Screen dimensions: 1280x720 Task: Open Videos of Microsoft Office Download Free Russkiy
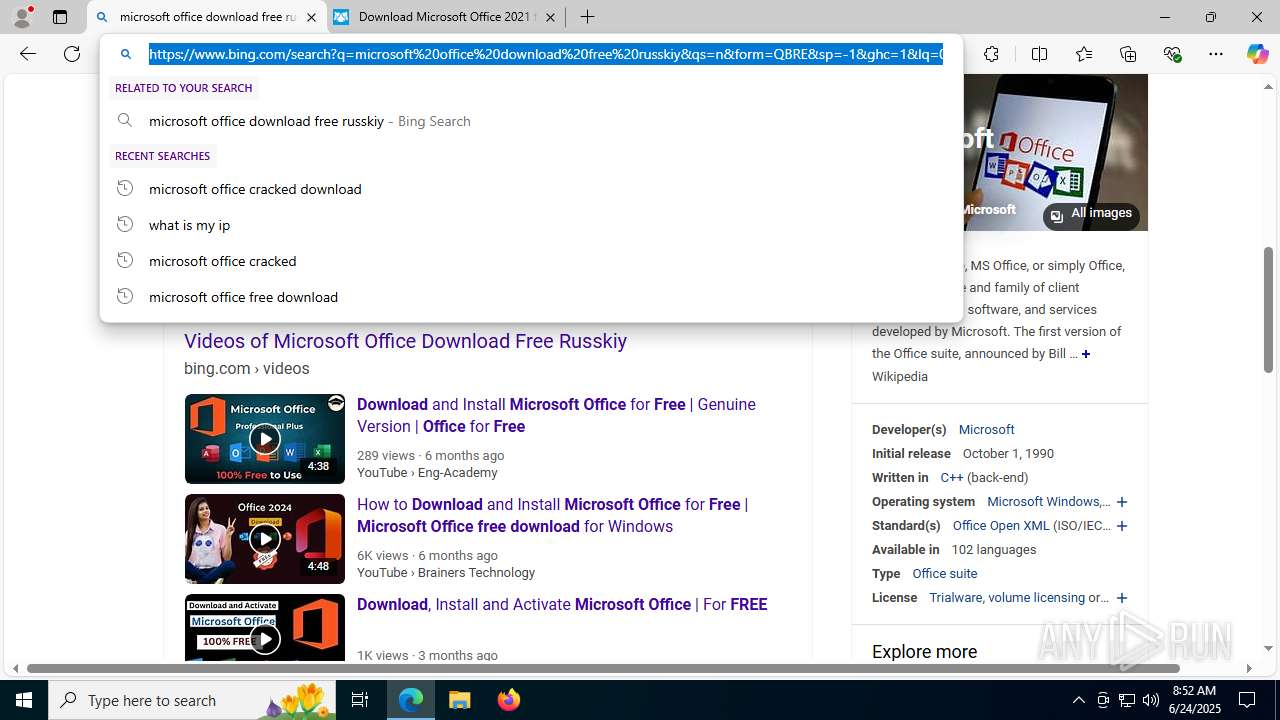(405, 341)
